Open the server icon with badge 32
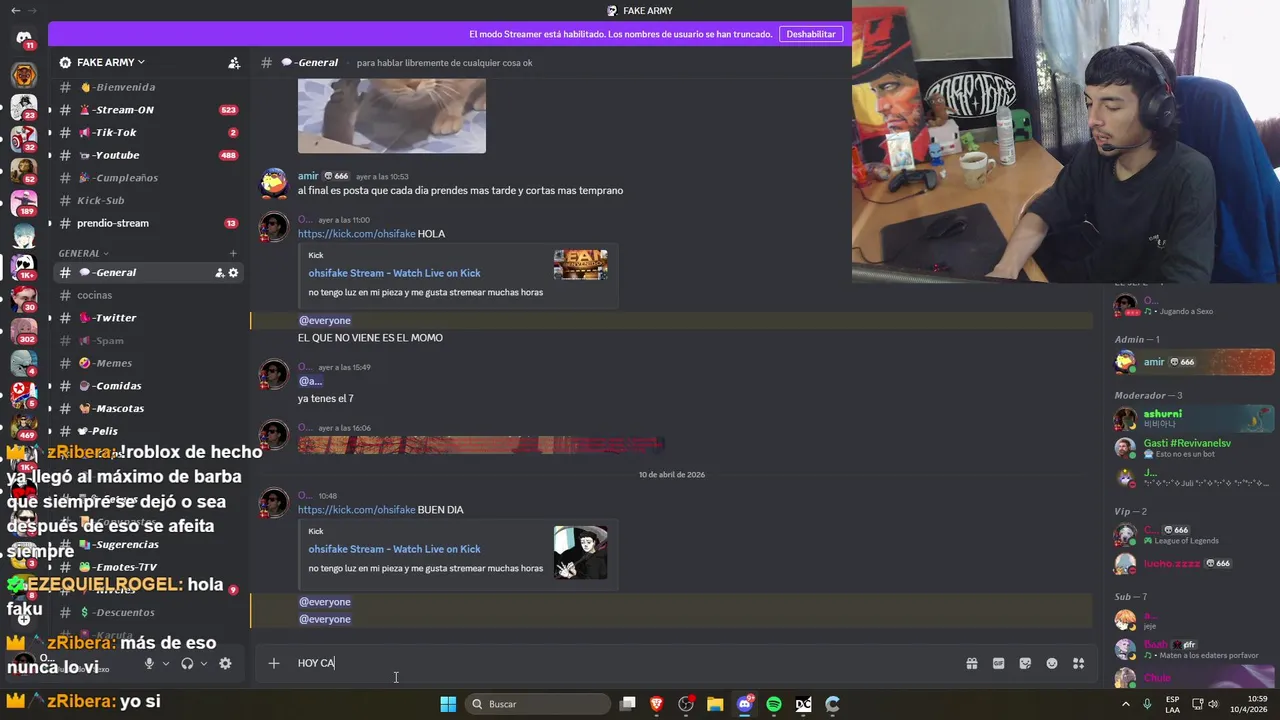The image size is (1280, 720). pyautogui.click(x=24, y=139)
